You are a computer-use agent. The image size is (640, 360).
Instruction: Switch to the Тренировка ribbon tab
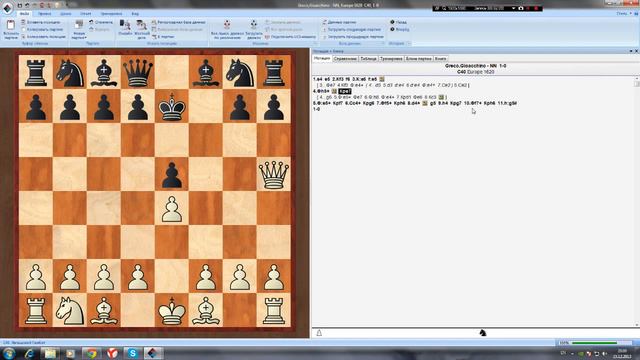[111, 14]
